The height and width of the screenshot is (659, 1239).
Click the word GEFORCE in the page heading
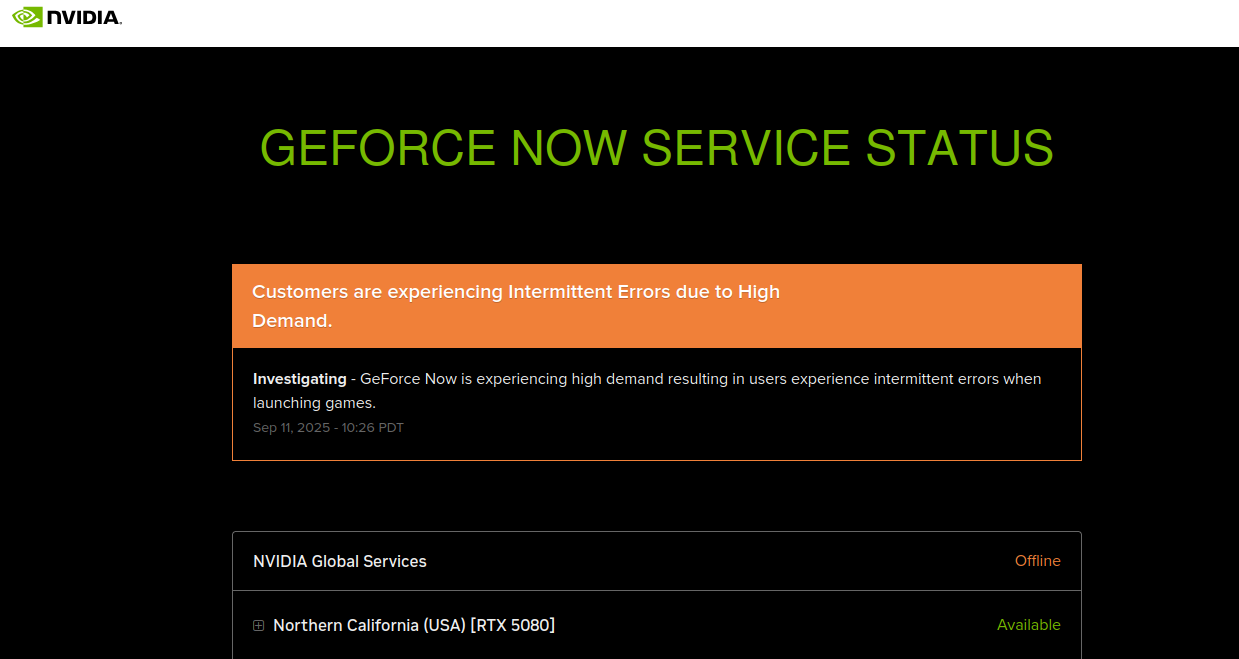378,148
